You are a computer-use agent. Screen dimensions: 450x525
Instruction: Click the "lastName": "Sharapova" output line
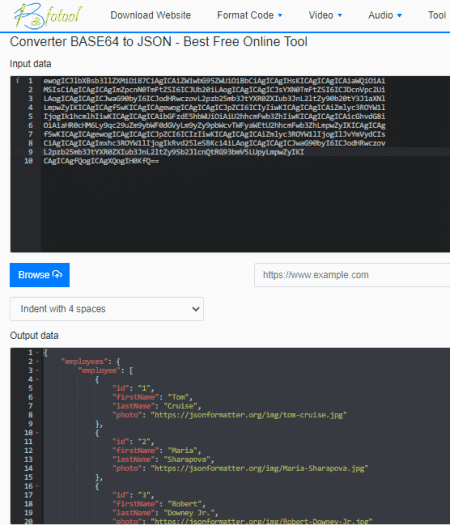[x=163, y=459]
